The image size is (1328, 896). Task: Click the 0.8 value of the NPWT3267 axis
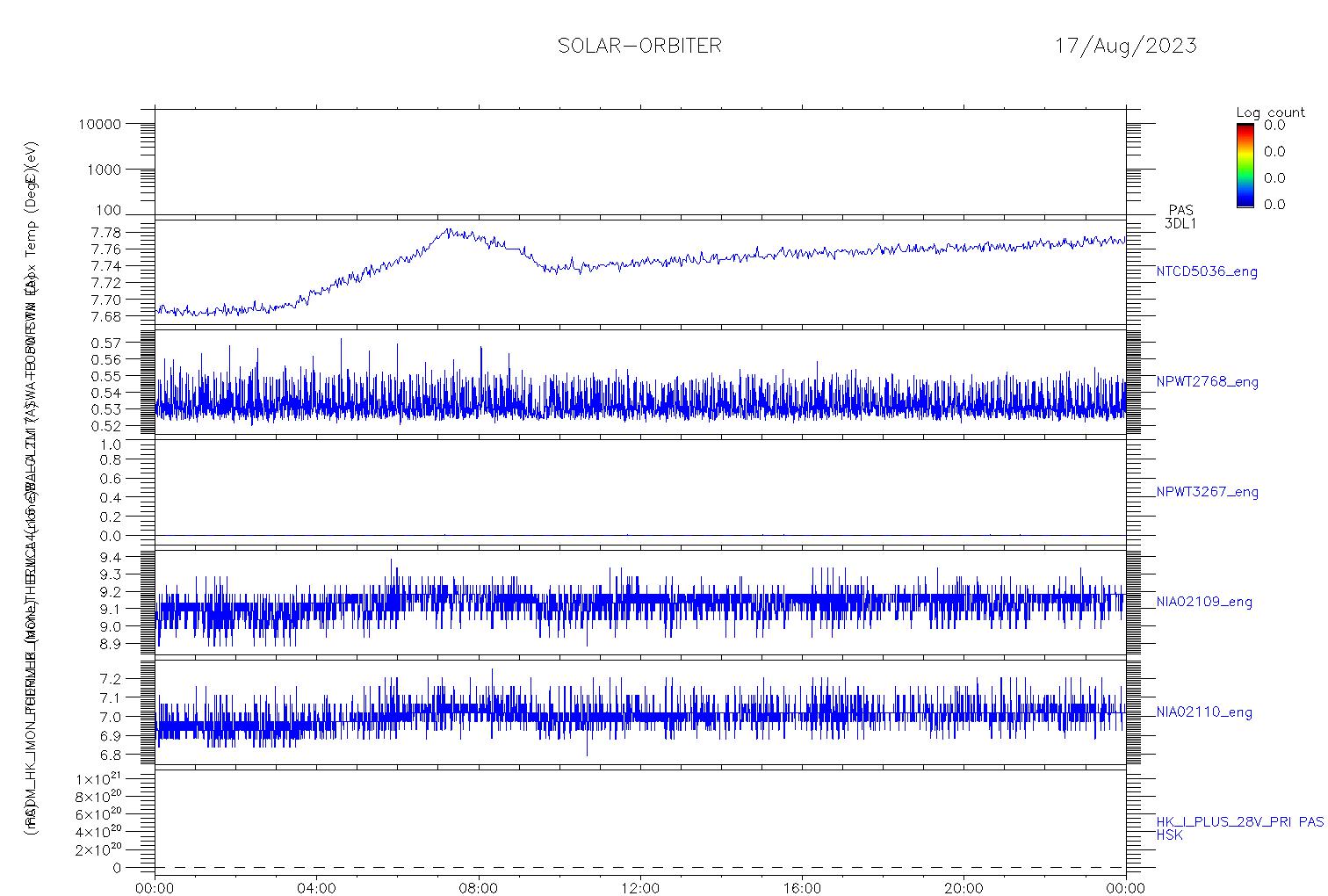tap(111, 460)
